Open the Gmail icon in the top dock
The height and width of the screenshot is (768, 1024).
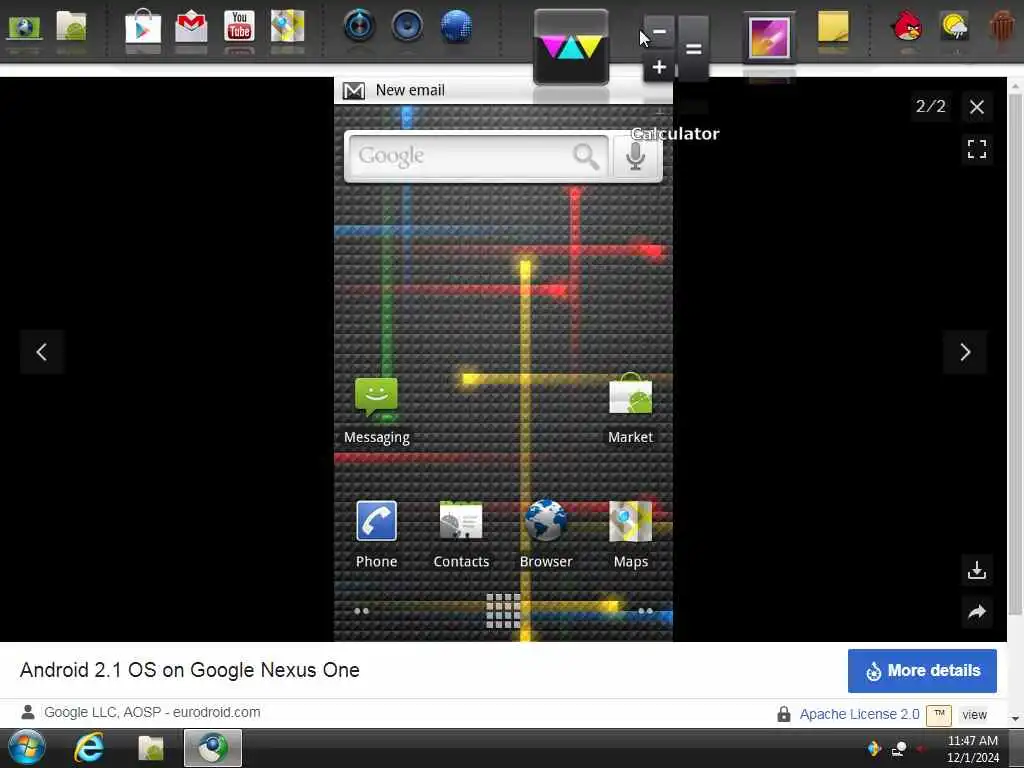pos(191,27)
